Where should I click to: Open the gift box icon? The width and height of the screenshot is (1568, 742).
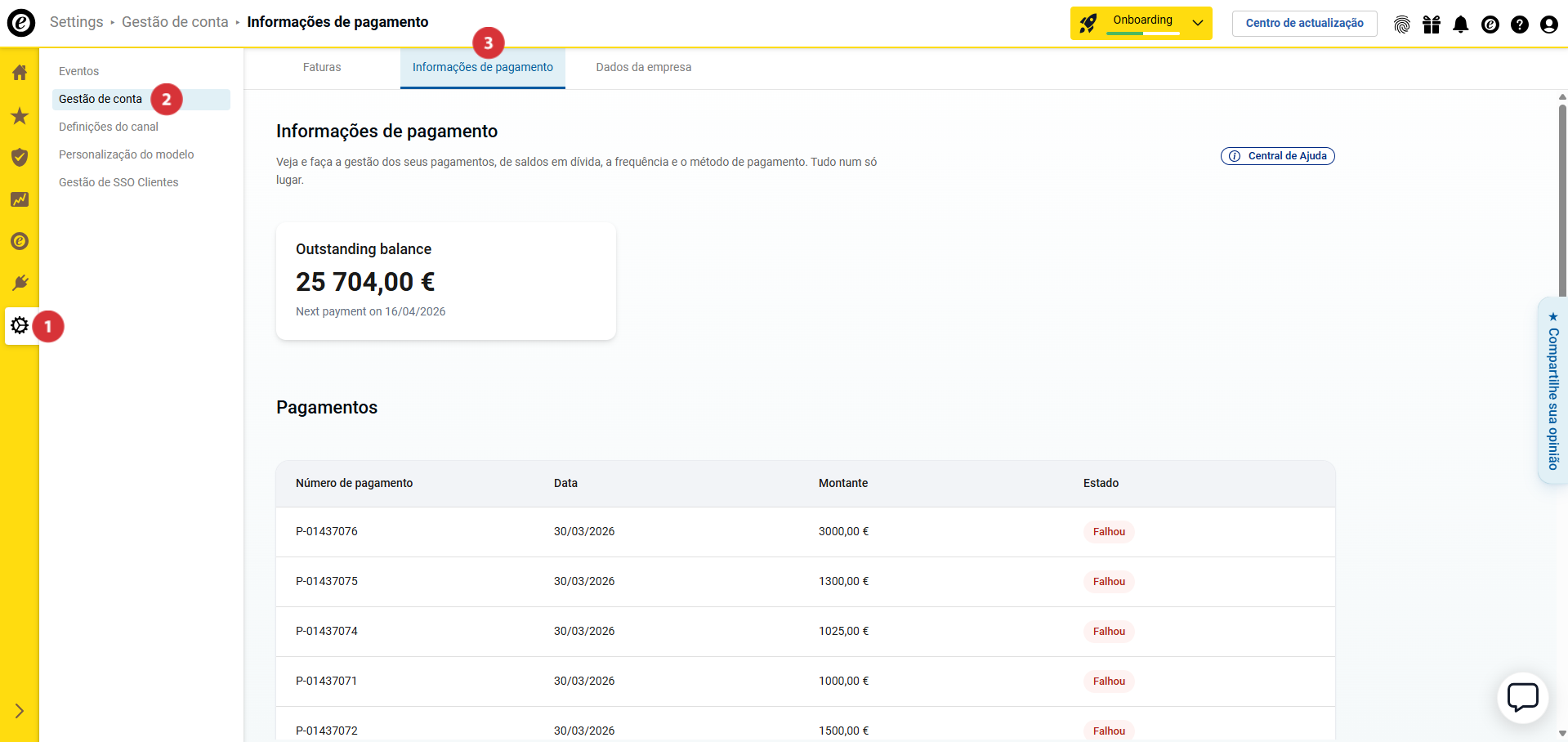(1431, 25)
